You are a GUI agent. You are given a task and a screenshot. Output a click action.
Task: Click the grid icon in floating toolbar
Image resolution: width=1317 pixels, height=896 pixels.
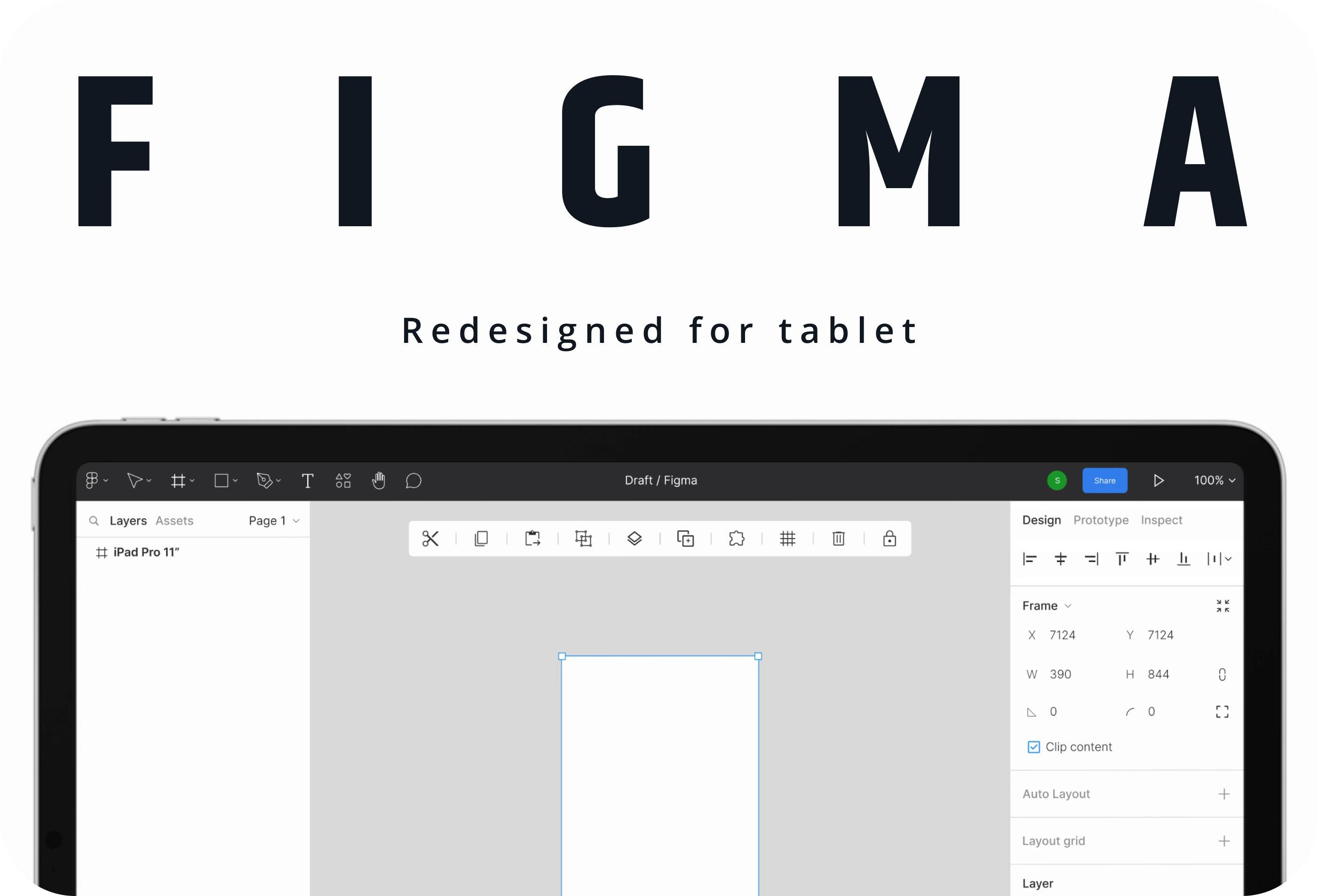(x=788, y=539)
